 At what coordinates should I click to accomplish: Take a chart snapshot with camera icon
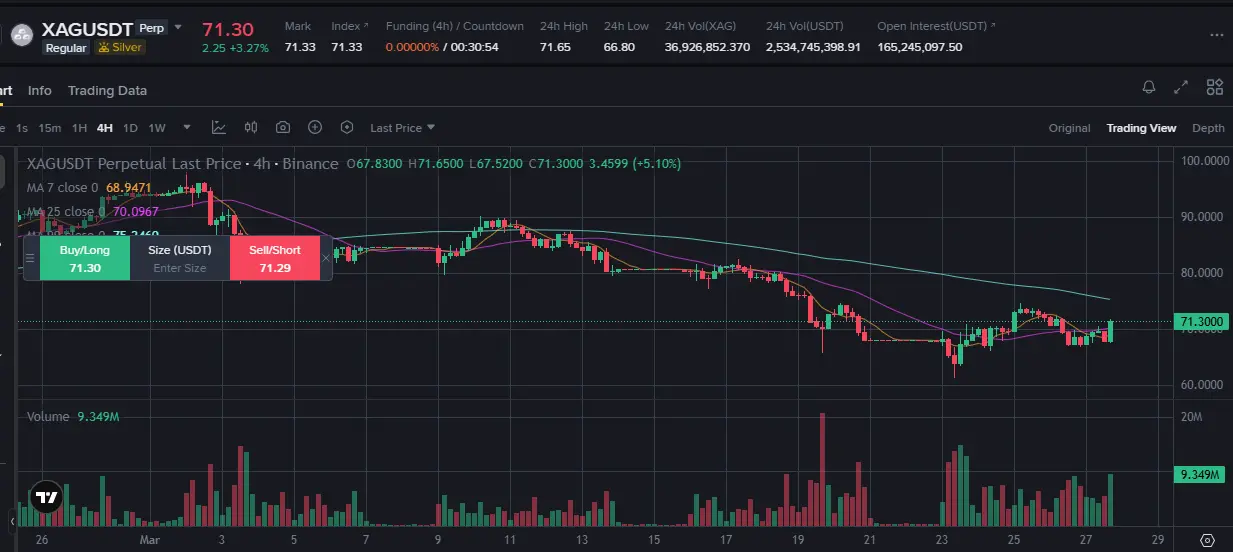[x=283, y=127]
